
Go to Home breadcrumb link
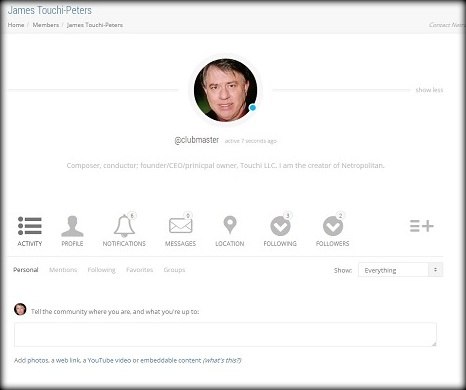[16, 25]
